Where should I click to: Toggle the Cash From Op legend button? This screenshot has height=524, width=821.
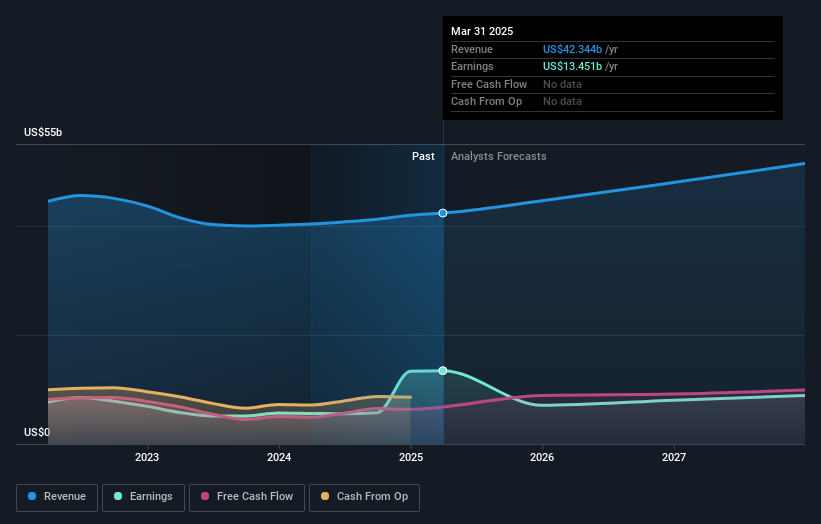(x=364, y=497)
